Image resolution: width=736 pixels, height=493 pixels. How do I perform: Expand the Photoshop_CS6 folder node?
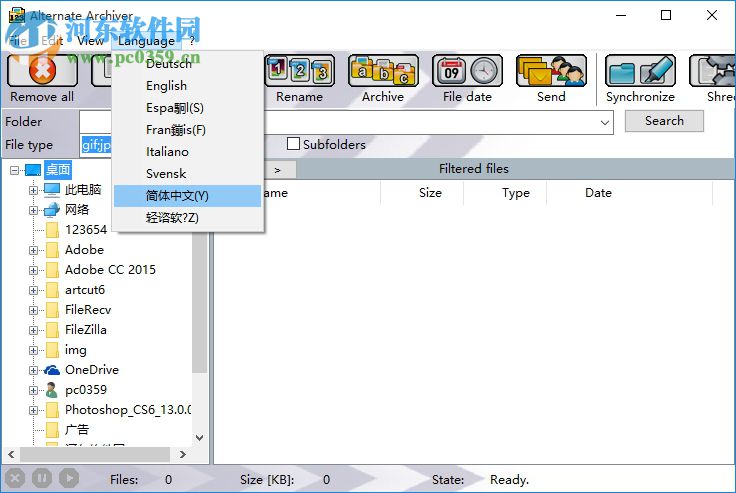33,410
